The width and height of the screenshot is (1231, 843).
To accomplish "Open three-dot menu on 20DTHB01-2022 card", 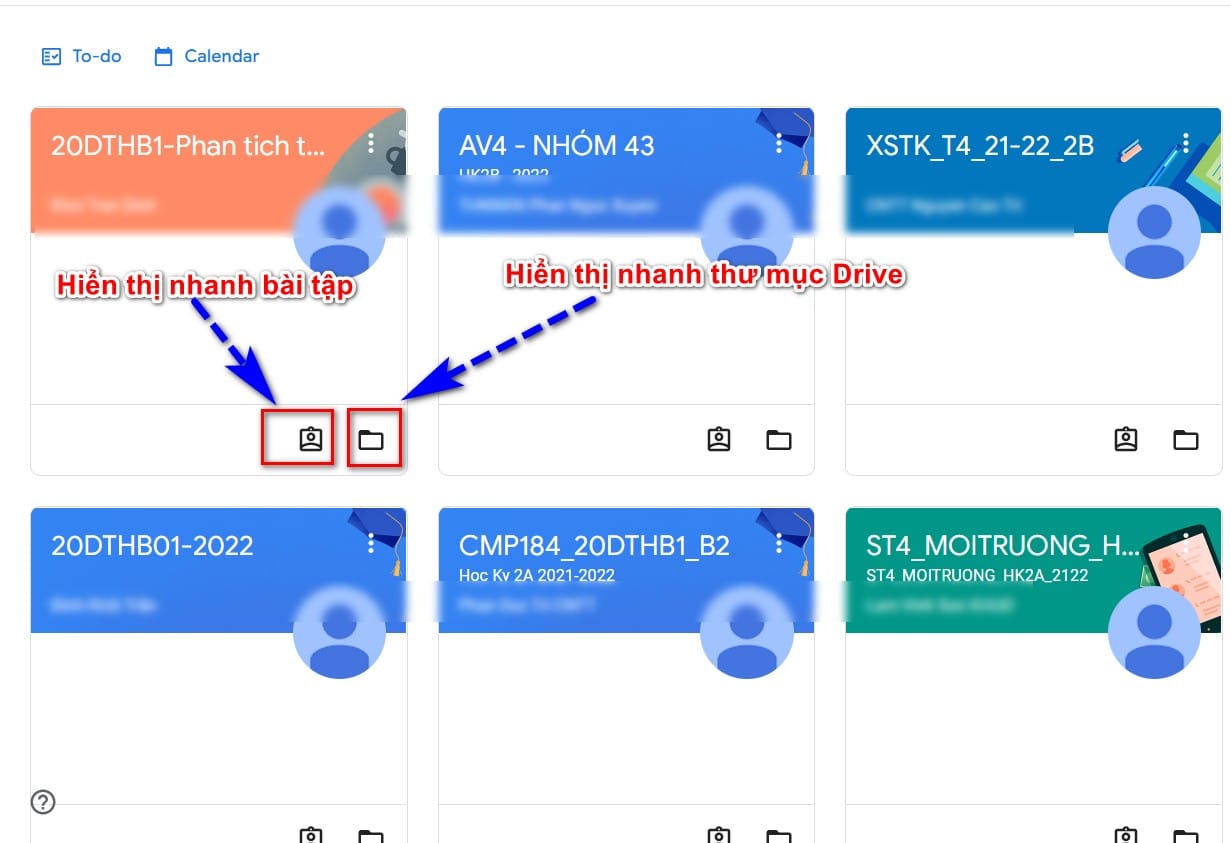I will (371, 543).
